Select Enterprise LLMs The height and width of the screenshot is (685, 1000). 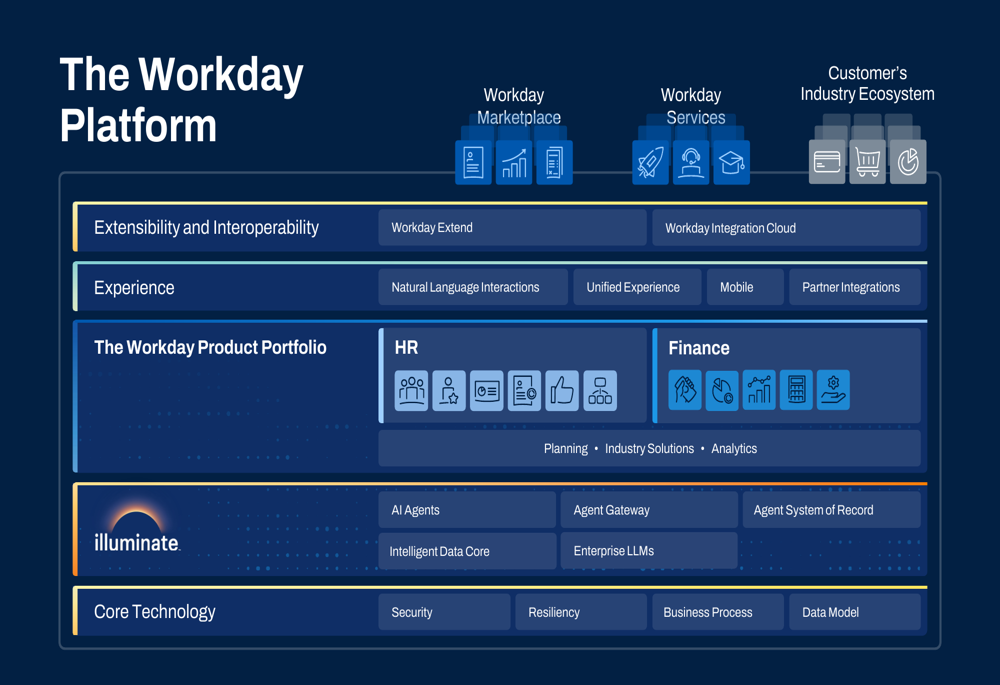click(x=649, y=550)
